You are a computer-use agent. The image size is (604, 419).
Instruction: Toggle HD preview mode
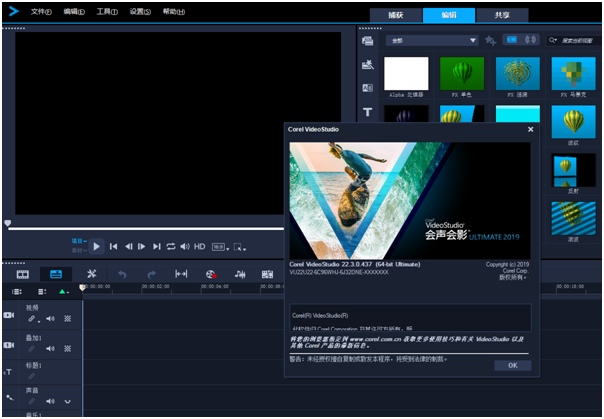[200, 246]
